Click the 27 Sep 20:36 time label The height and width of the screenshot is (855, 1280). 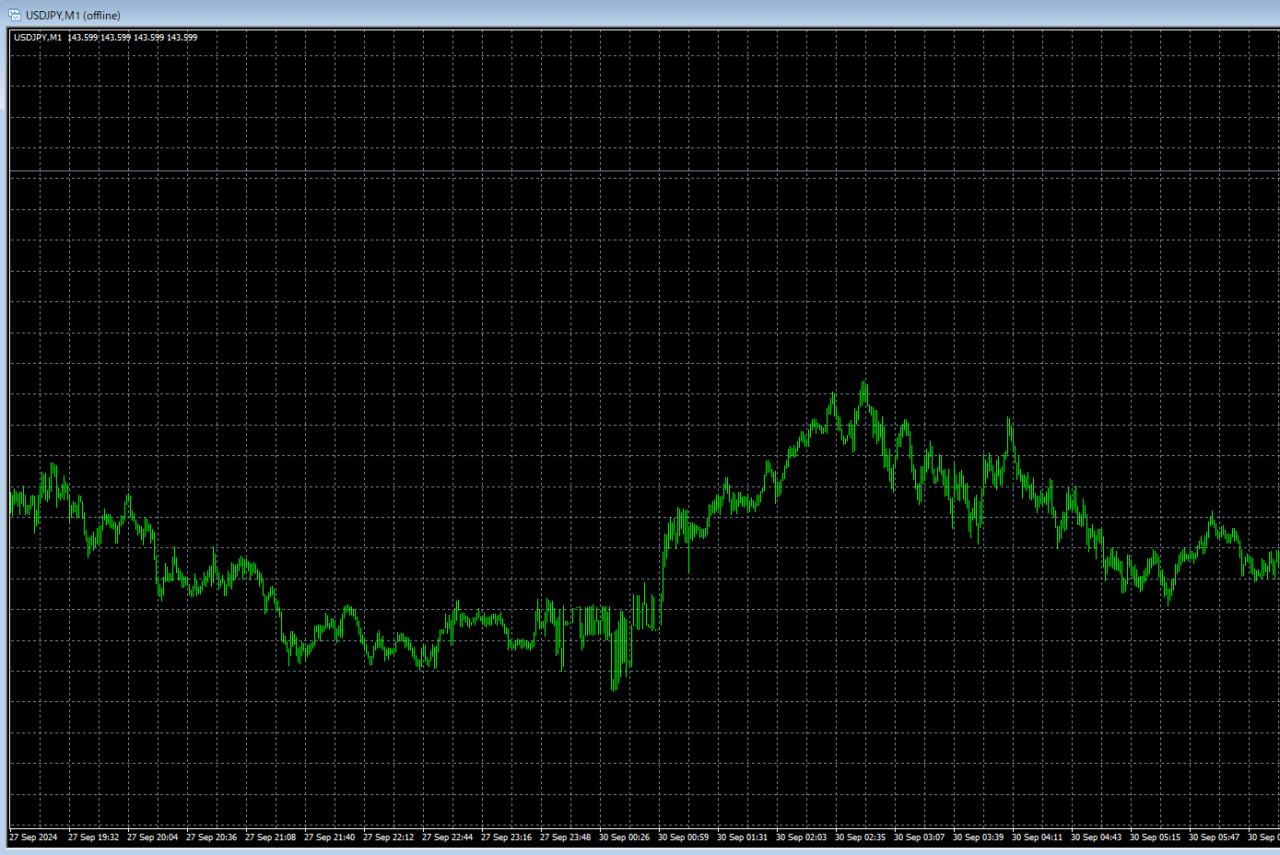pyautogui.click(x=212, y=837)
